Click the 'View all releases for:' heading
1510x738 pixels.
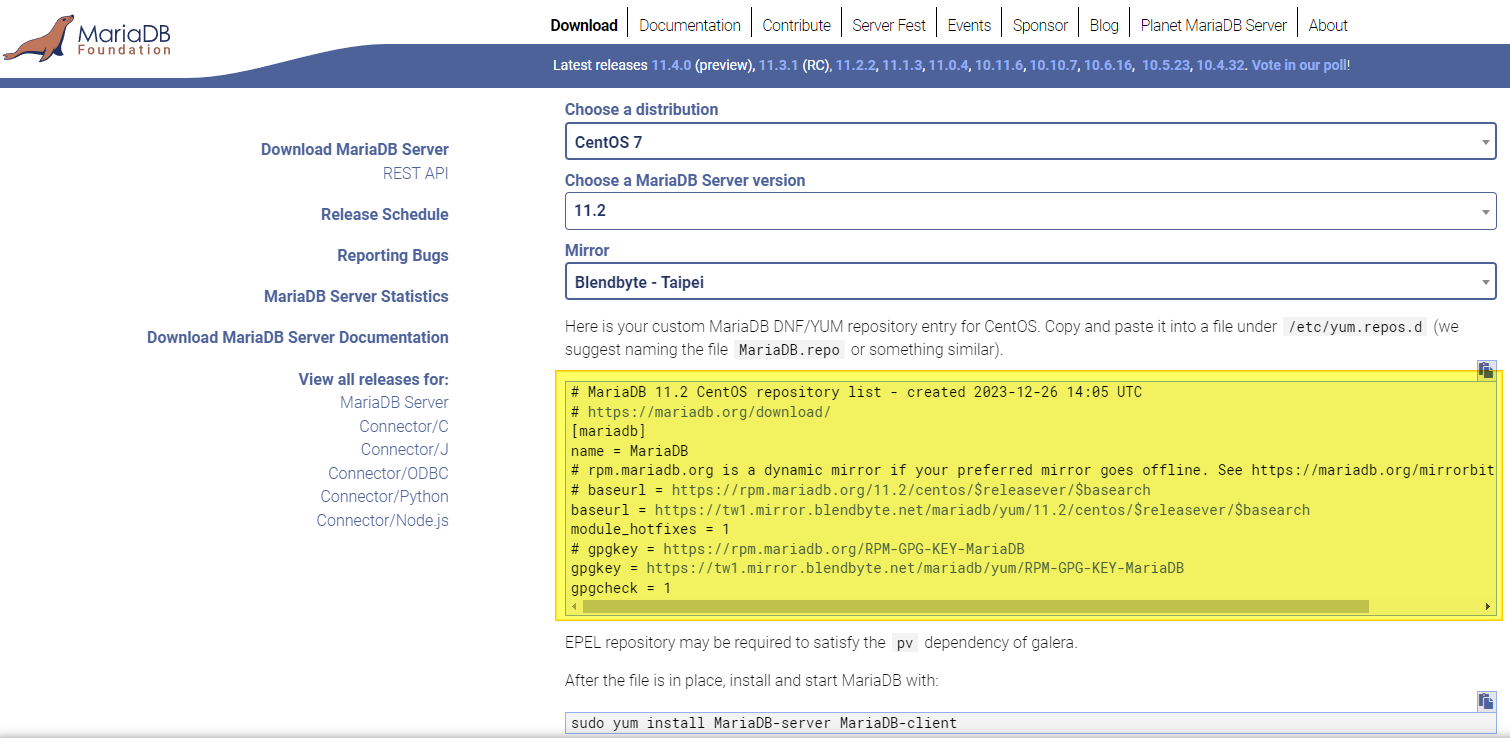tap(374, 379)
